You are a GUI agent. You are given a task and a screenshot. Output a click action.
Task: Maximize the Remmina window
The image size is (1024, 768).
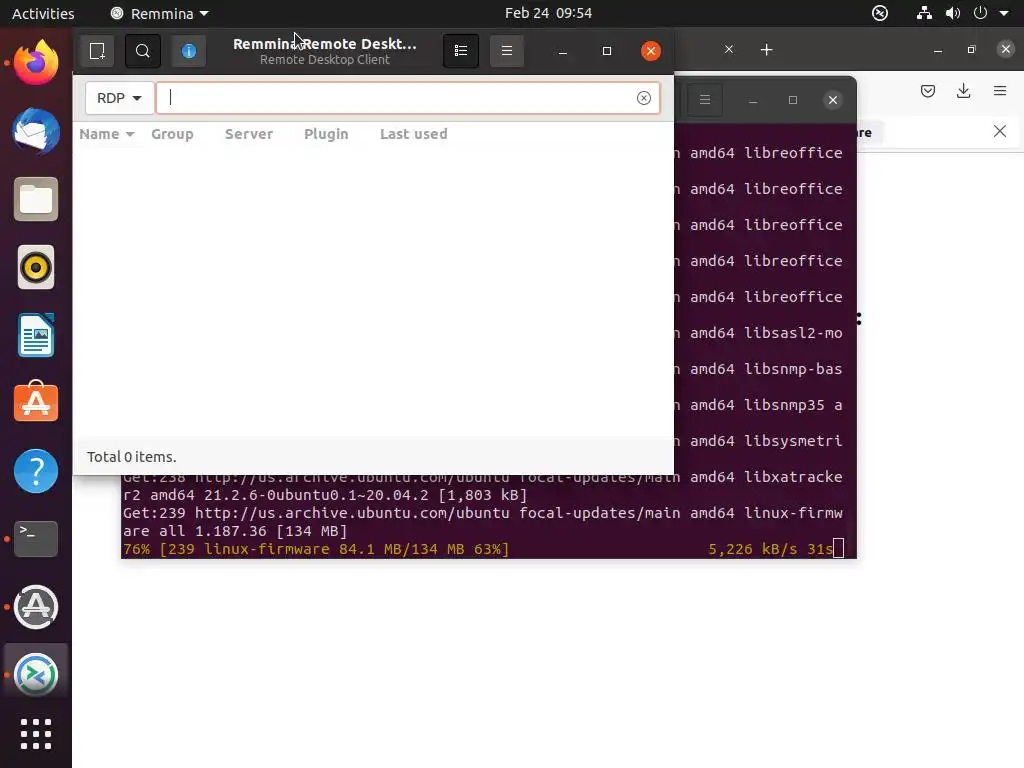pyautogui.click(x=607, y=51)
